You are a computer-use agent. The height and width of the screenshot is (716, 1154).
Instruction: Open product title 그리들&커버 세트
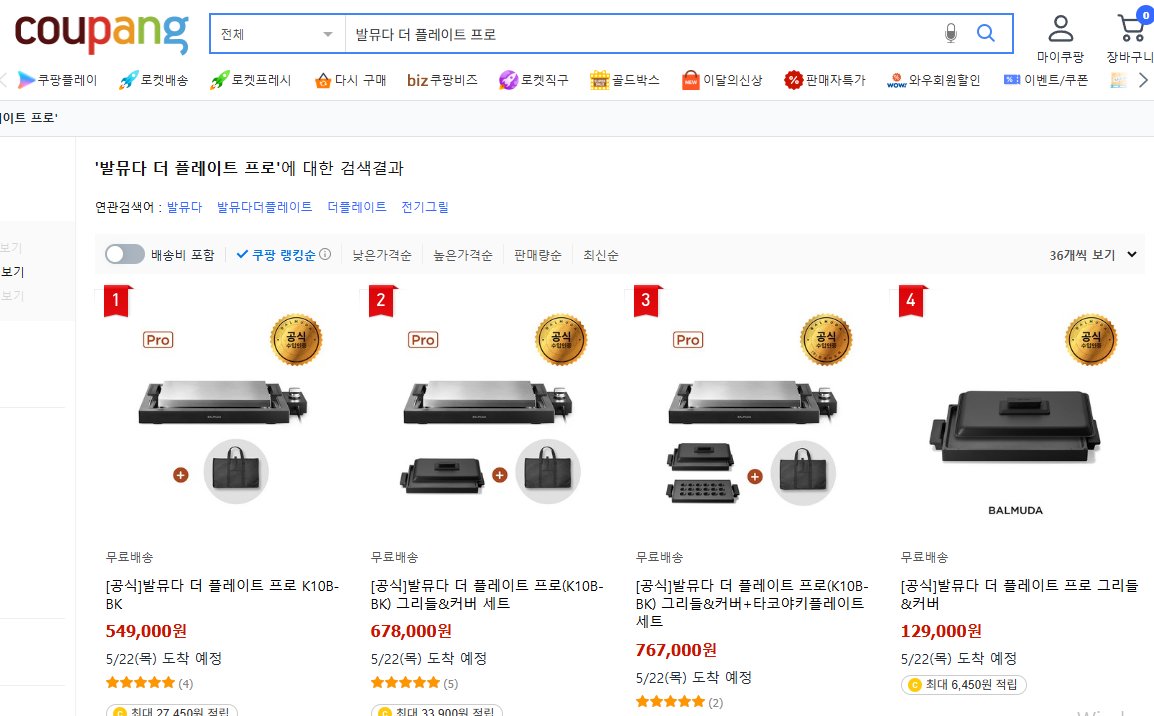coord(487,595)
